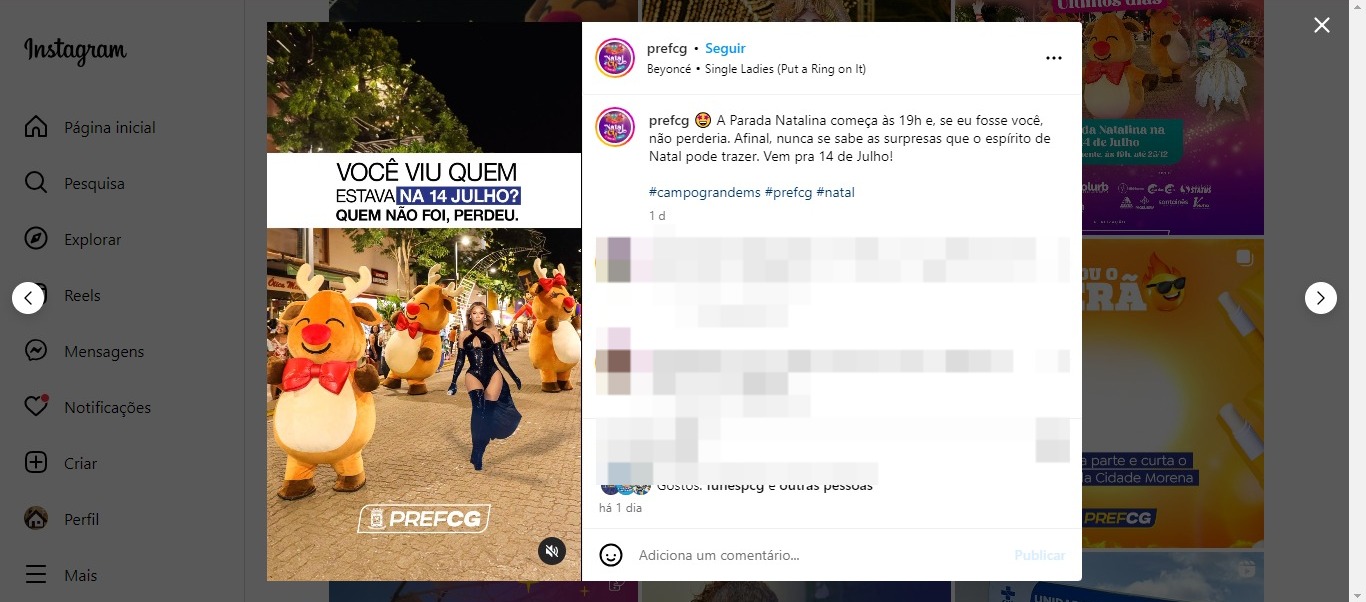Open the #campograndems hashtag link
This screenshot has height=602, width=1366.
pos(704,192)
